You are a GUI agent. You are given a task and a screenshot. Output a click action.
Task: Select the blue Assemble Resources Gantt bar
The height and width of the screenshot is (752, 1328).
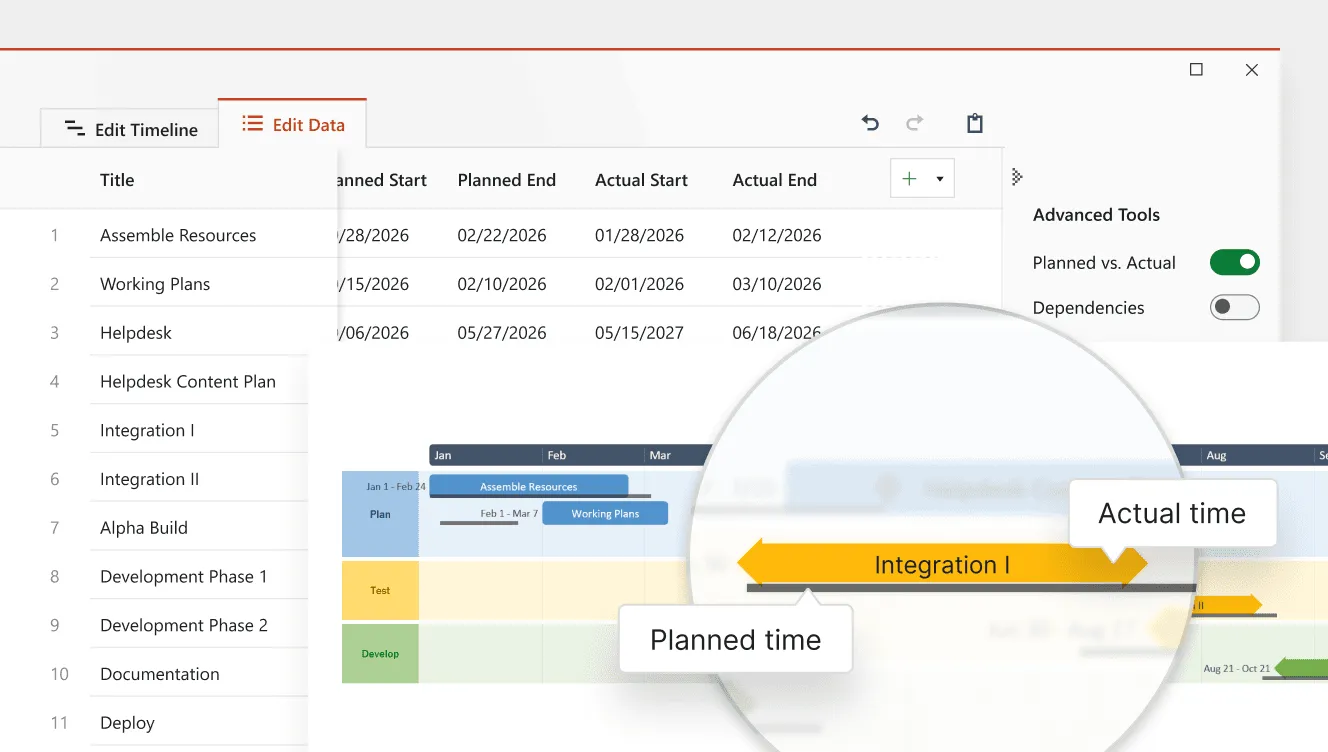528,486
